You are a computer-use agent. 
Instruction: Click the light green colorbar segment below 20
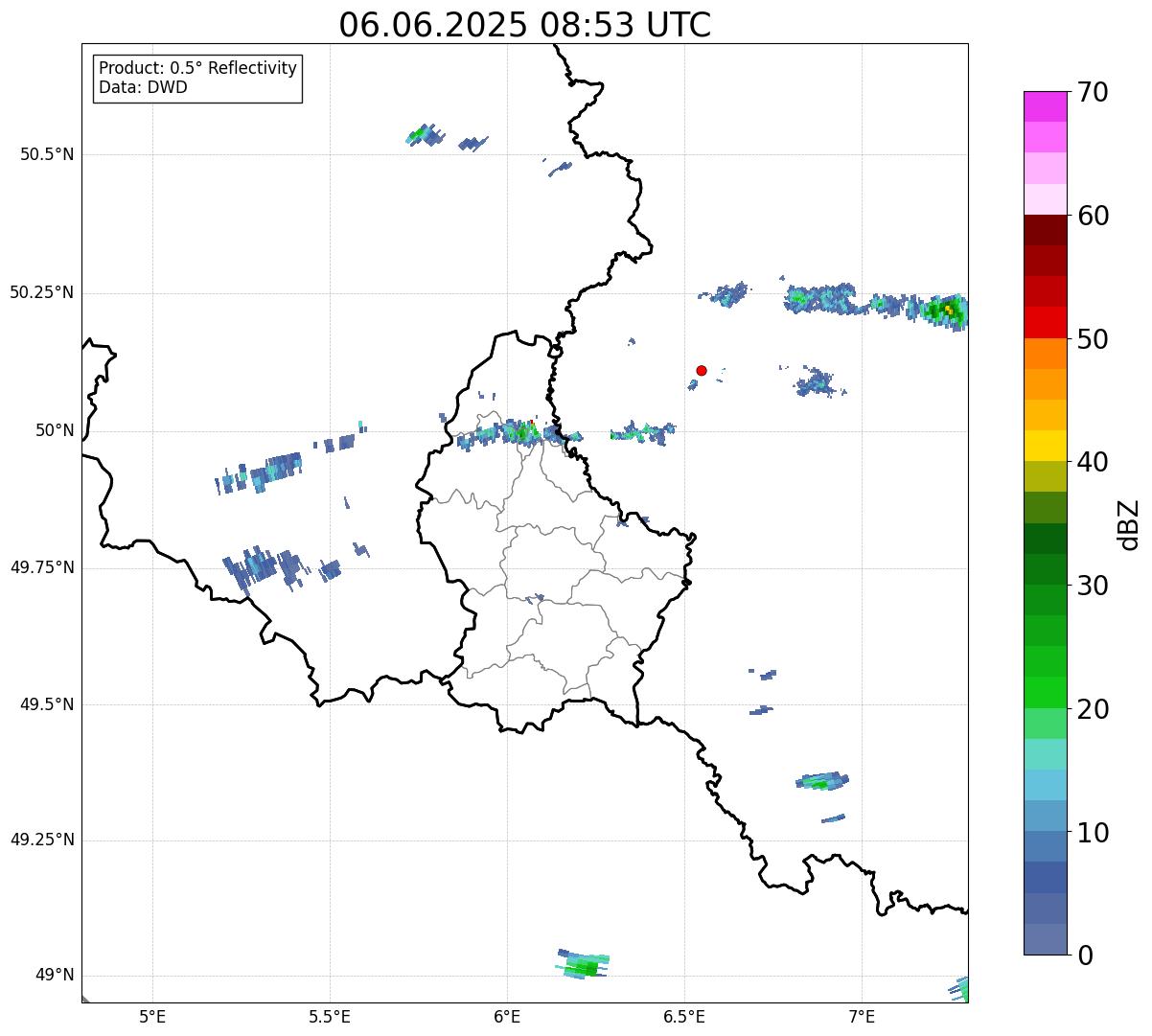[x=1045, y=723]
